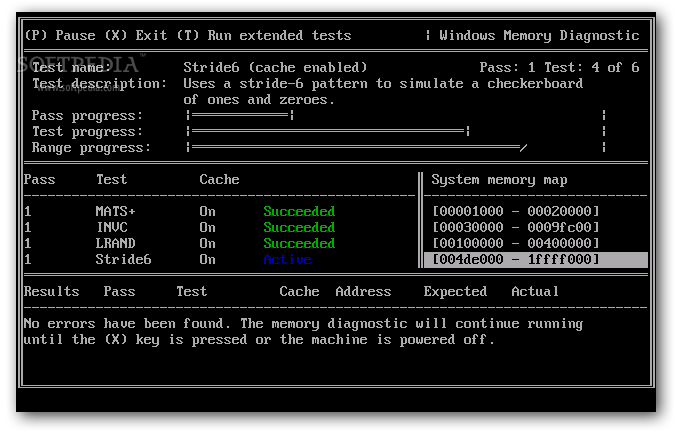Click the Succeeded status for MATS+

click(299, 211)
